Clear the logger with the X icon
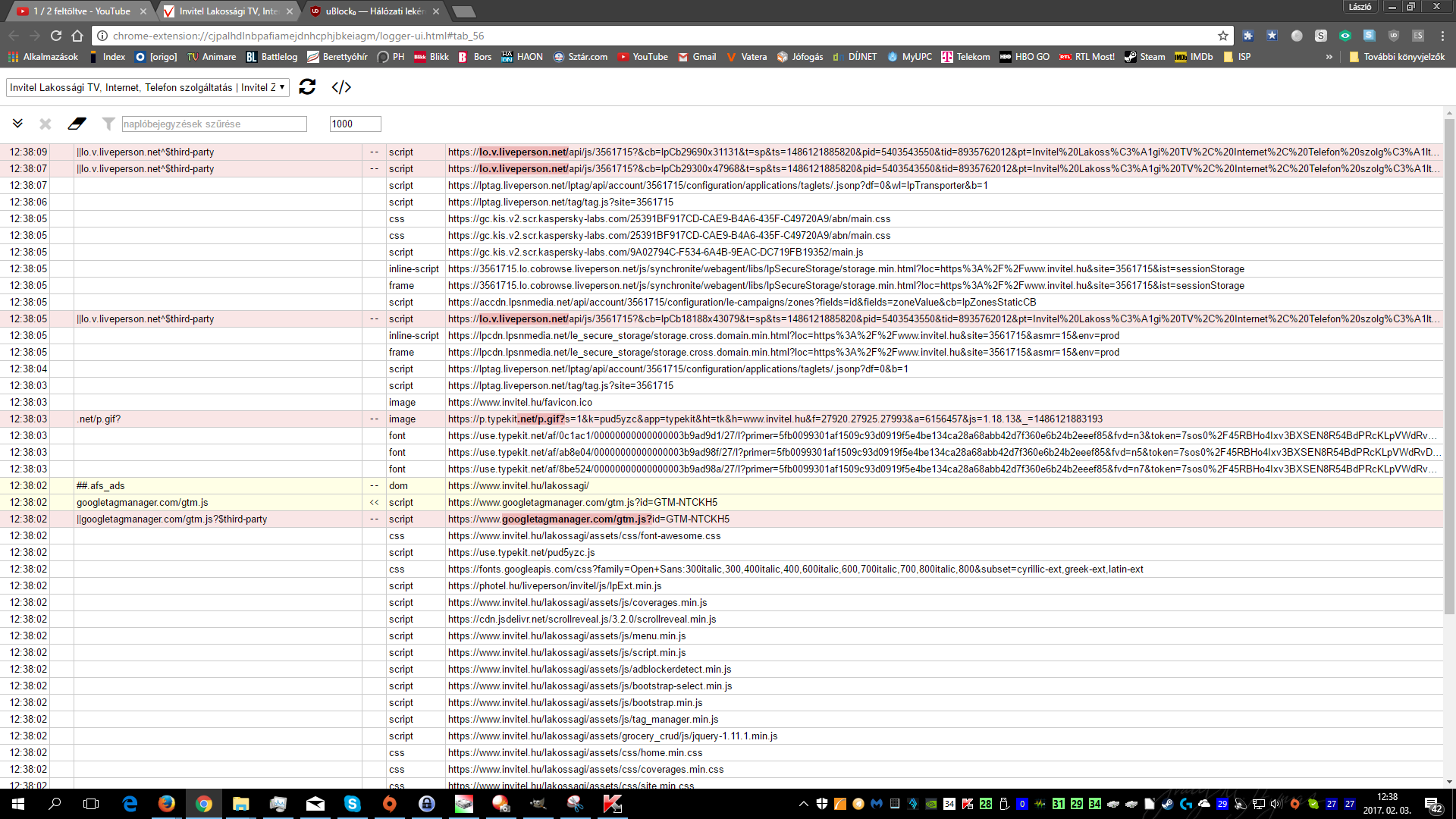The image size is (1456, 819). (x=45, y=124)
